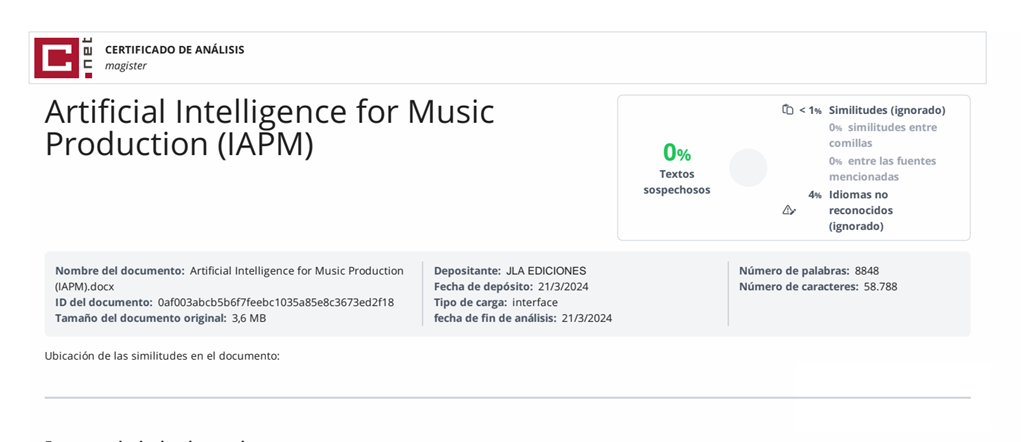Select the "Similitudes (ignorado)" label
Image resolution: width=1021 pixels, height=442 pixels.
[x=887, y=110]
